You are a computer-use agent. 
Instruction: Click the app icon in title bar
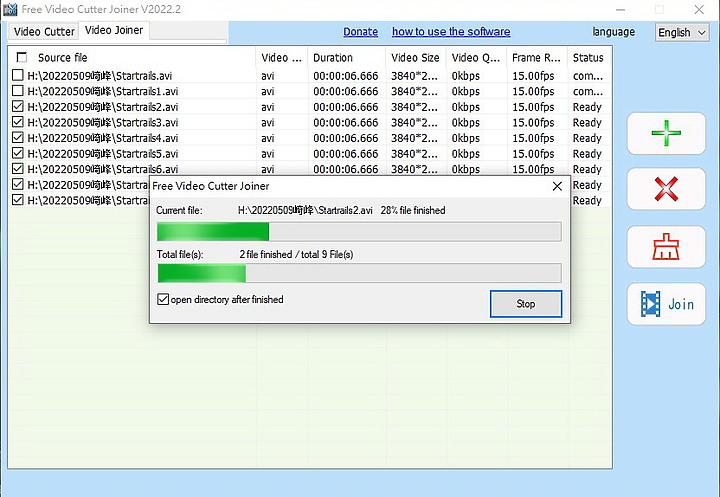(x=10, y=9)
